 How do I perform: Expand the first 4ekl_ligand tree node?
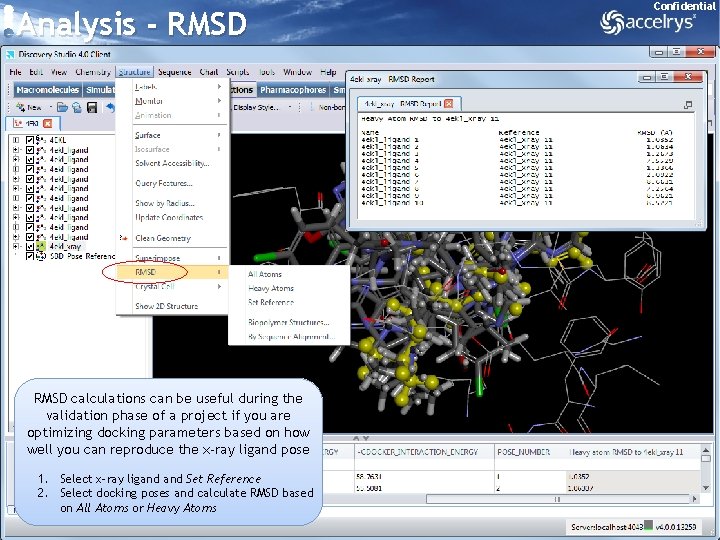[16, 150]
